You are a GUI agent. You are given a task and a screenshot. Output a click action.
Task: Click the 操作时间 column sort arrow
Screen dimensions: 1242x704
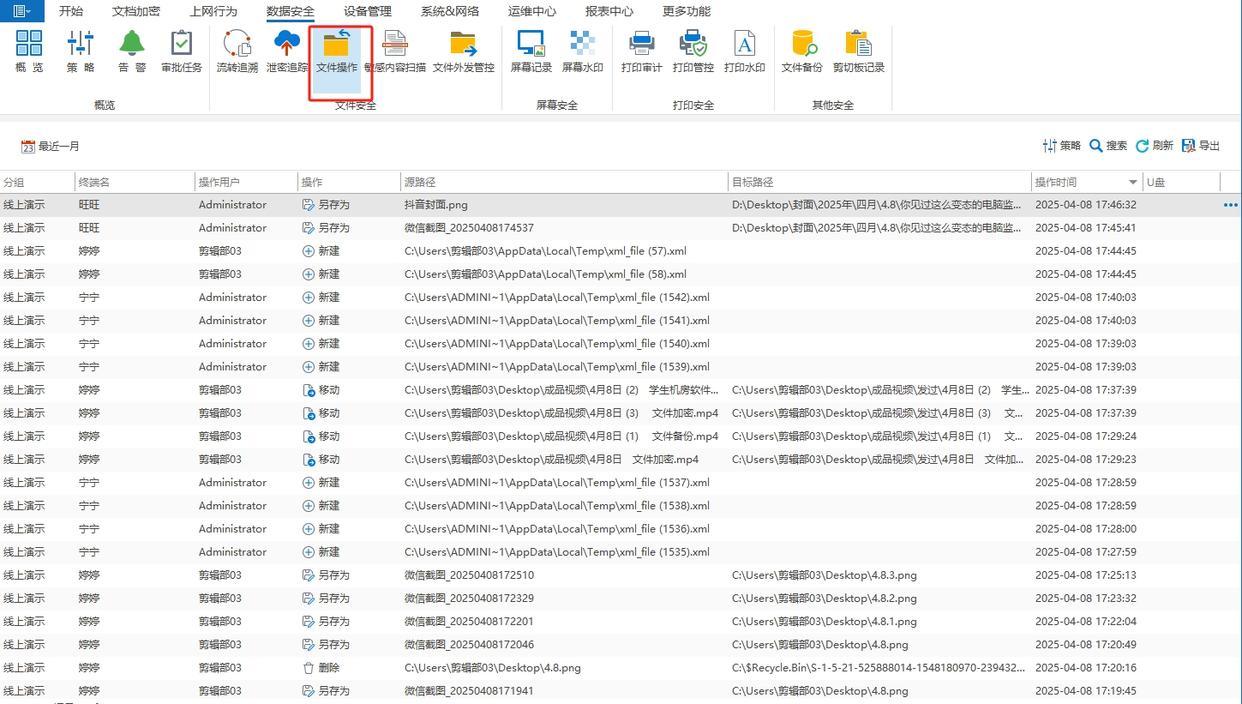1132,182
